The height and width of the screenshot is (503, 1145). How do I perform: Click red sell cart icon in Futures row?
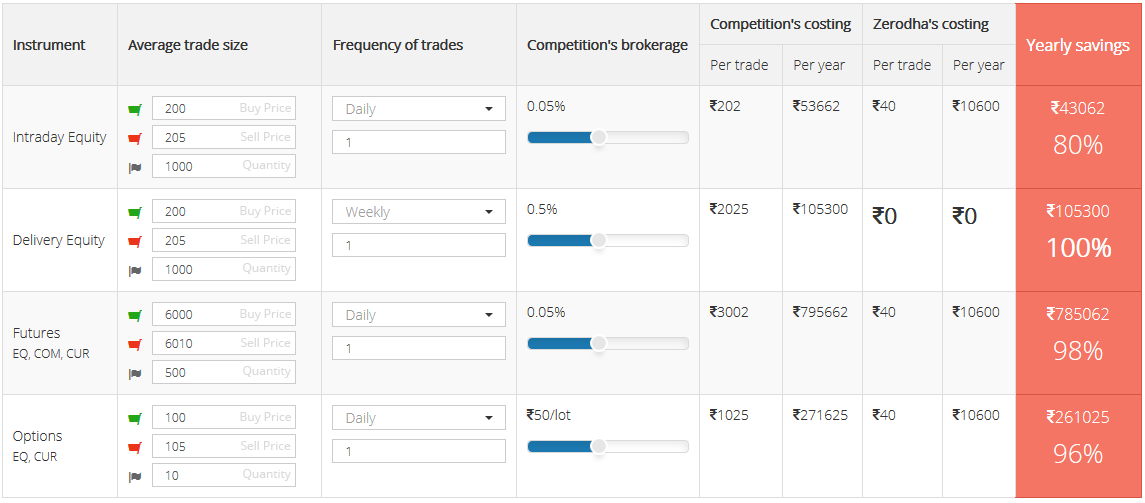[134, 344]
